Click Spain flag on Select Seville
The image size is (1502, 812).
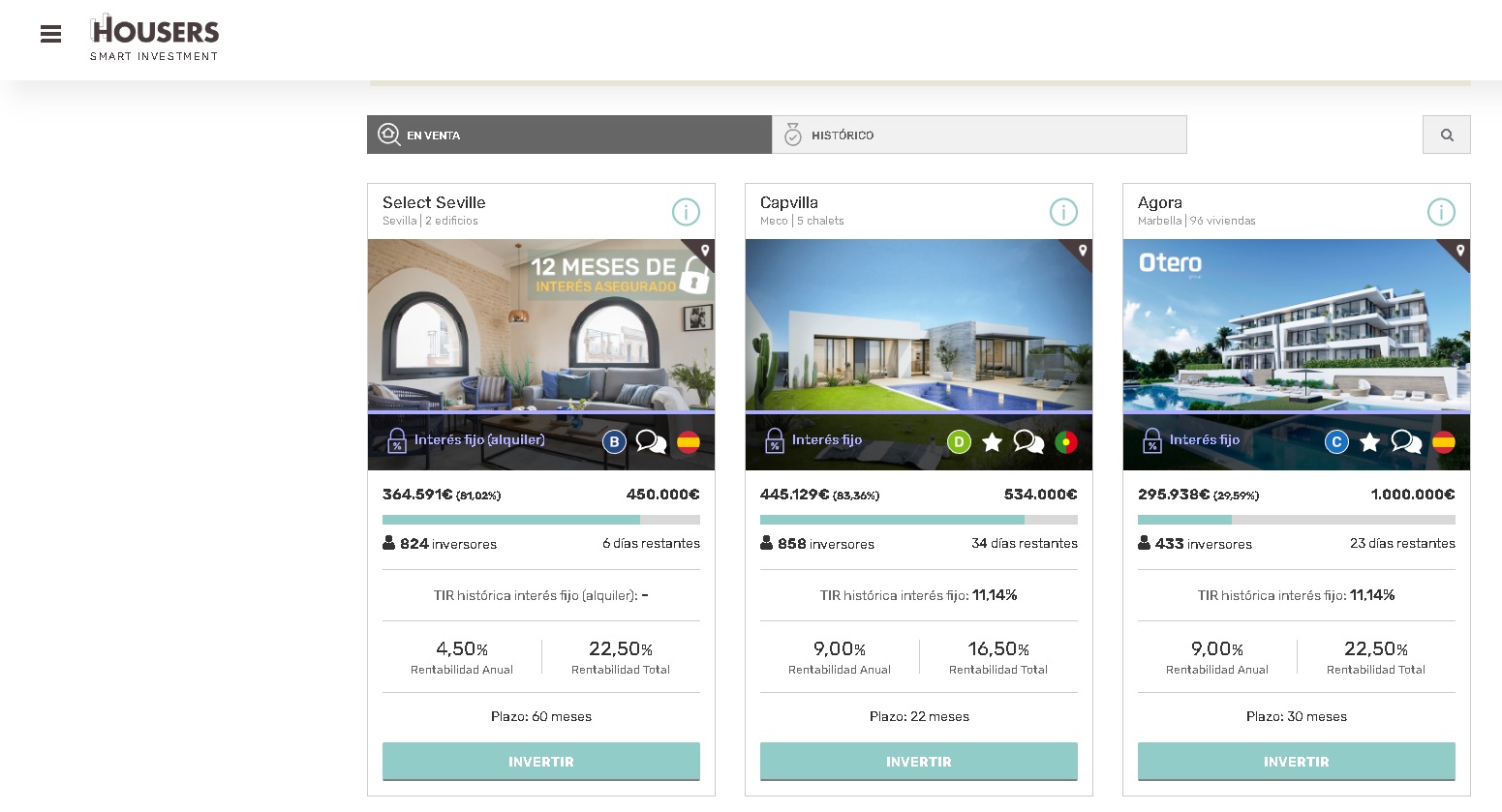(x=689, y=442)
